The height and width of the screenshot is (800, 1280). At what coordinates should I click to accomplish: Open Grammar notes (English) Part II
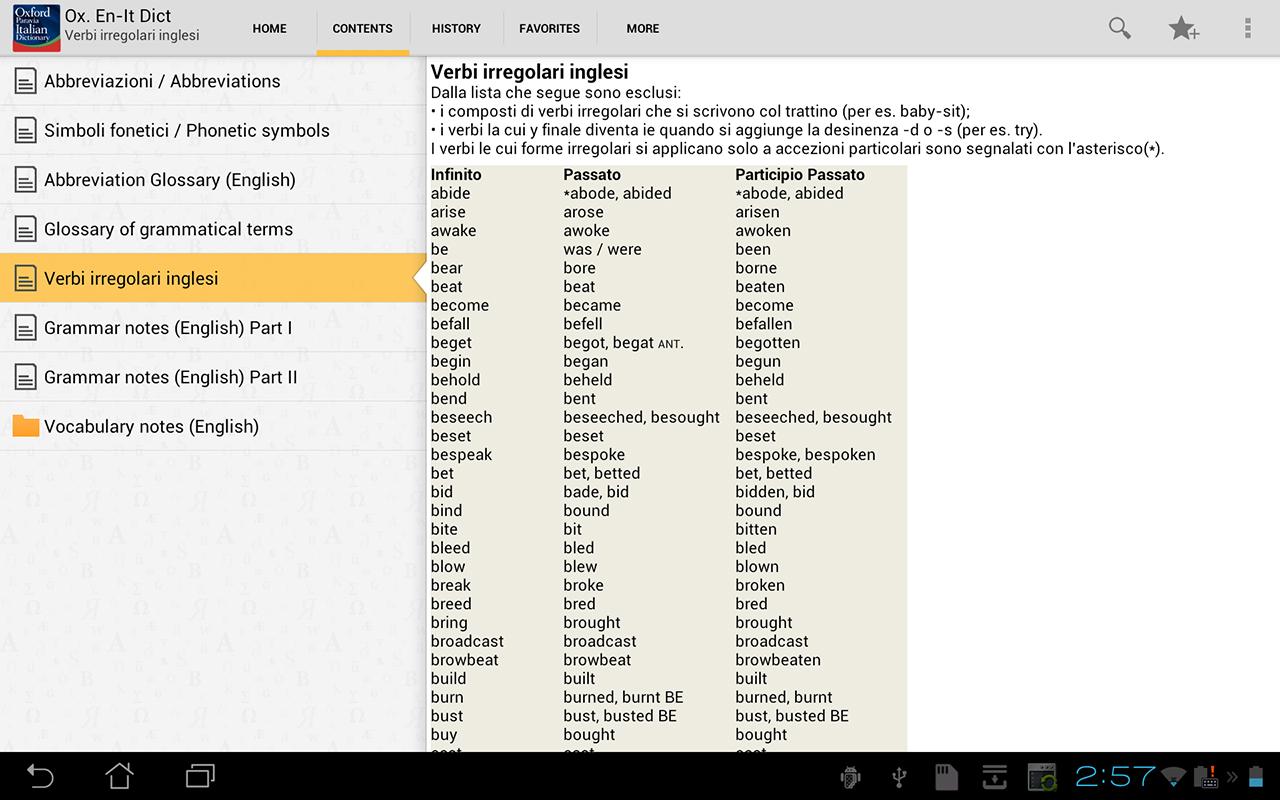[x=213, y=377]
